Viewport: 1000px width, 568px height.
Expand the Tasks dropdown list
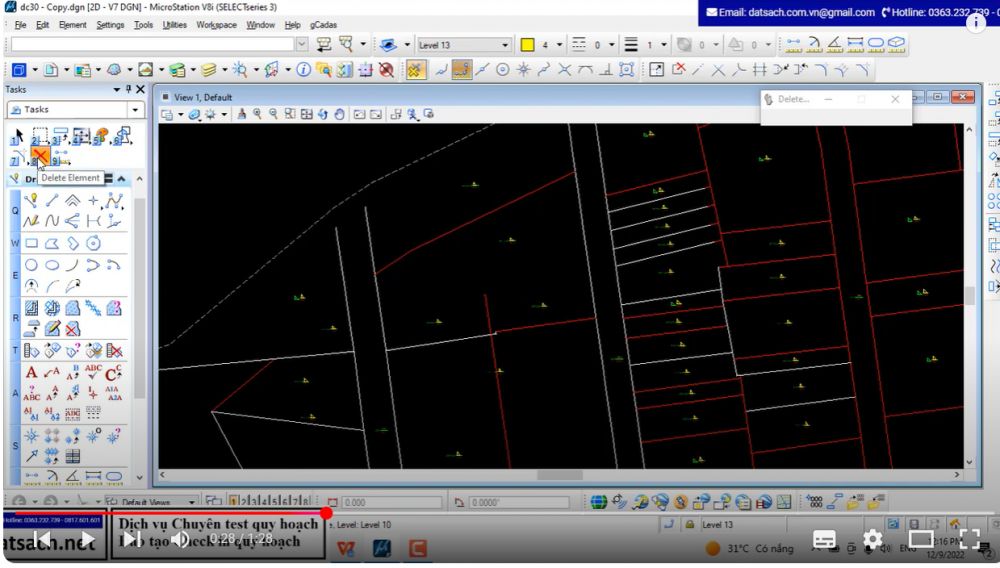click(135, 109)
